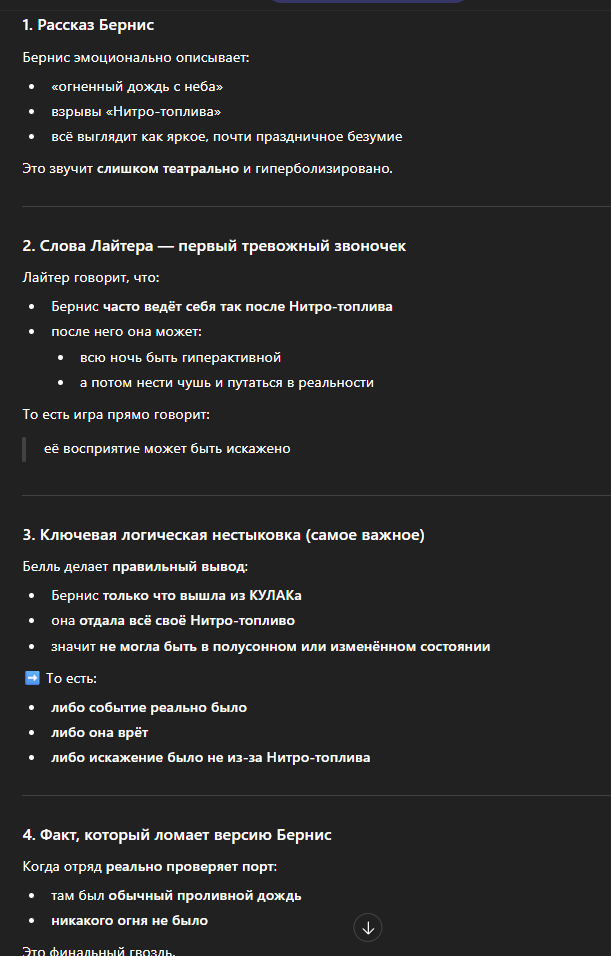The width and height of the screenshot is (611, 956).
Task: Click the quoted line «её восприятие может быть искажено»
Action: pyautogui.click(x=167, y=448)
